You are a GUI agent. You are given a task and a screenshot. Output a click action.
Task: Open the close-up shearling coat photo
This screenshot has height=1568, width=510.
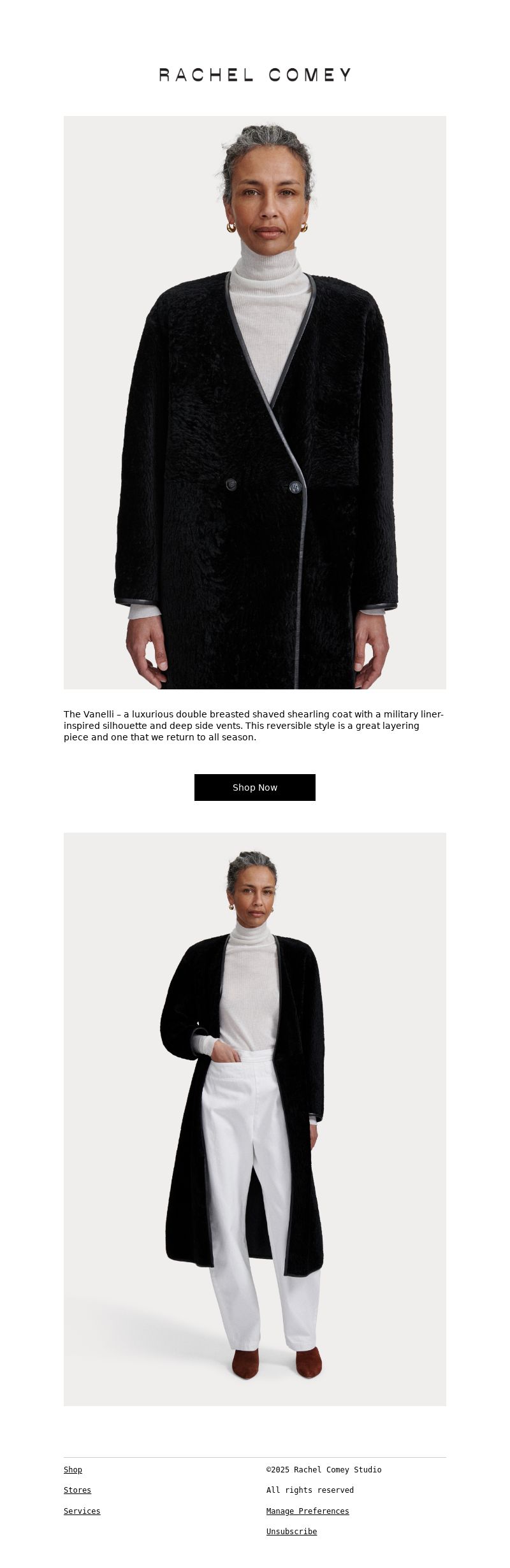[255, 402]
